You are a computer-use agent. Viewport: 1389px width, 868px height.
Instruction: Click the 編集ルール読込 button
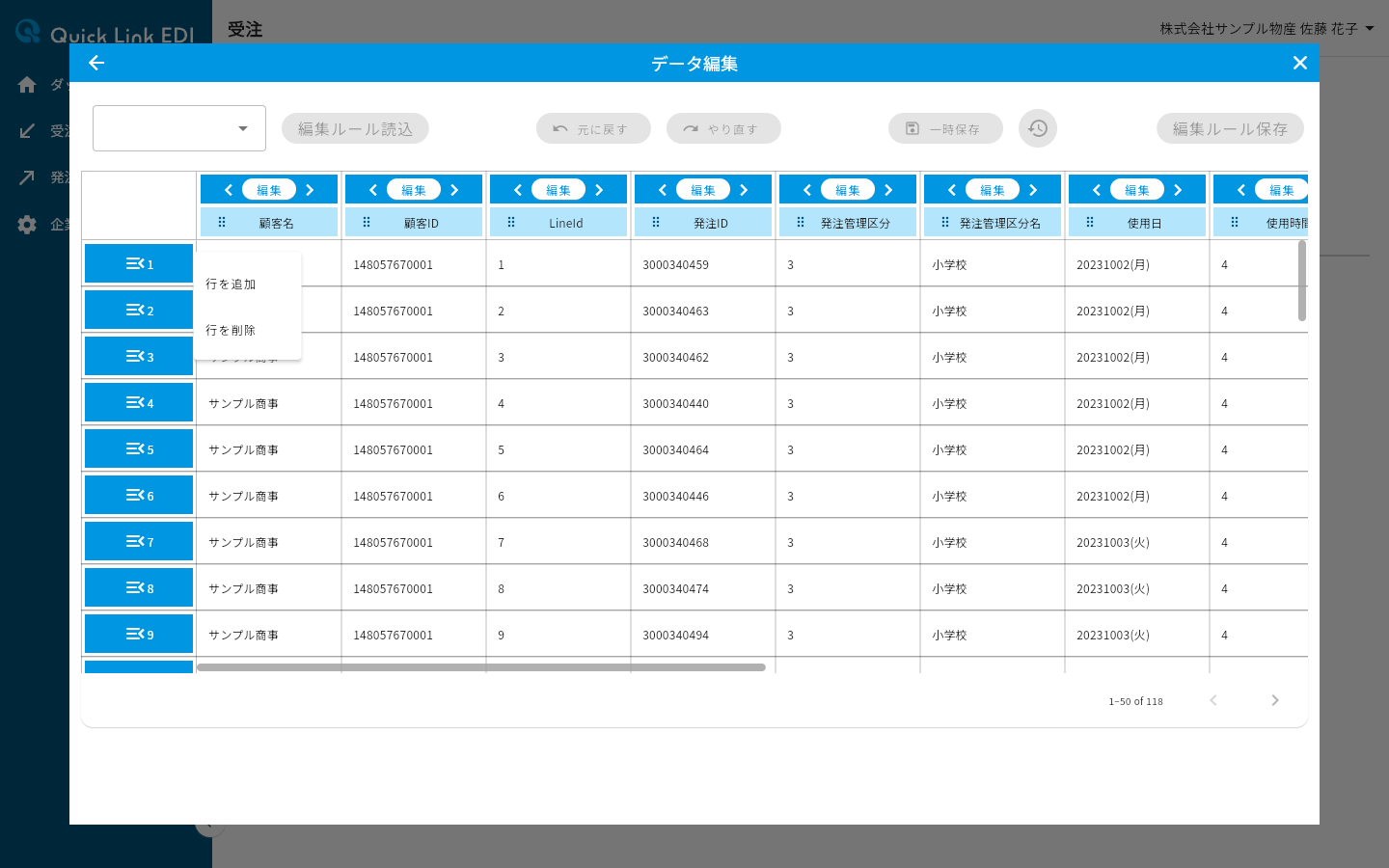[355, 128]
